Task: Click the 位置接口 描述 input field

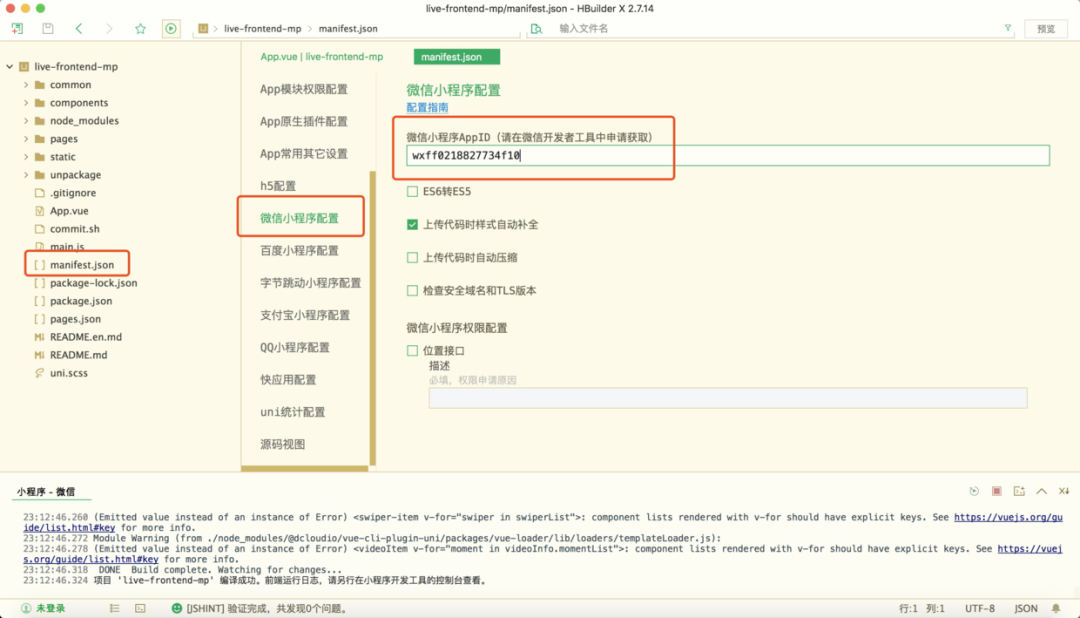Action: point(727,398)
